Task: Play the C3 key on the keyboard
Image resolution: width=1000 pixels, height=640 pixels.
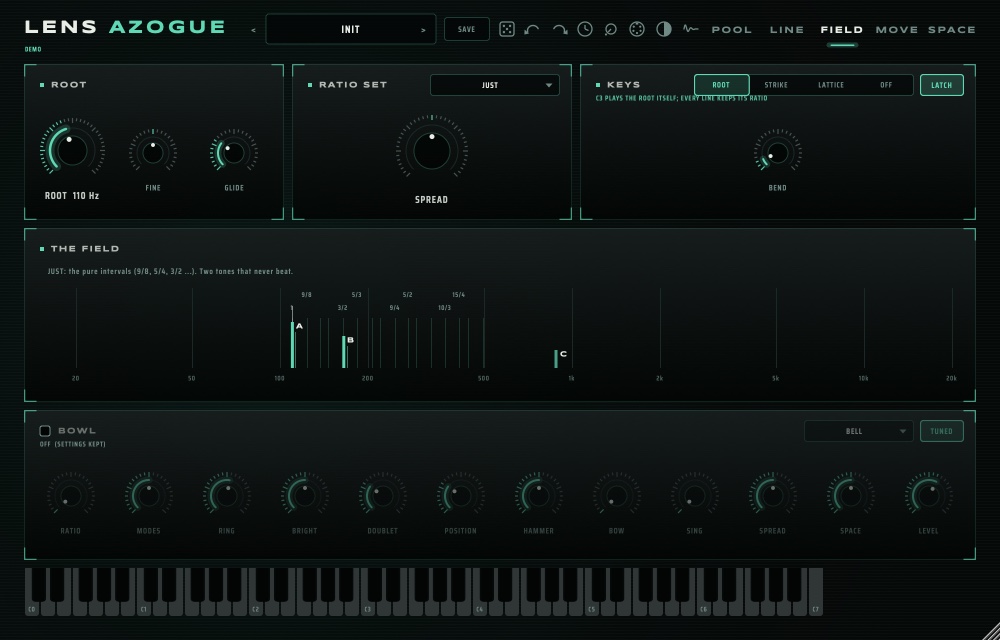Action: click(x=369, y=607)
